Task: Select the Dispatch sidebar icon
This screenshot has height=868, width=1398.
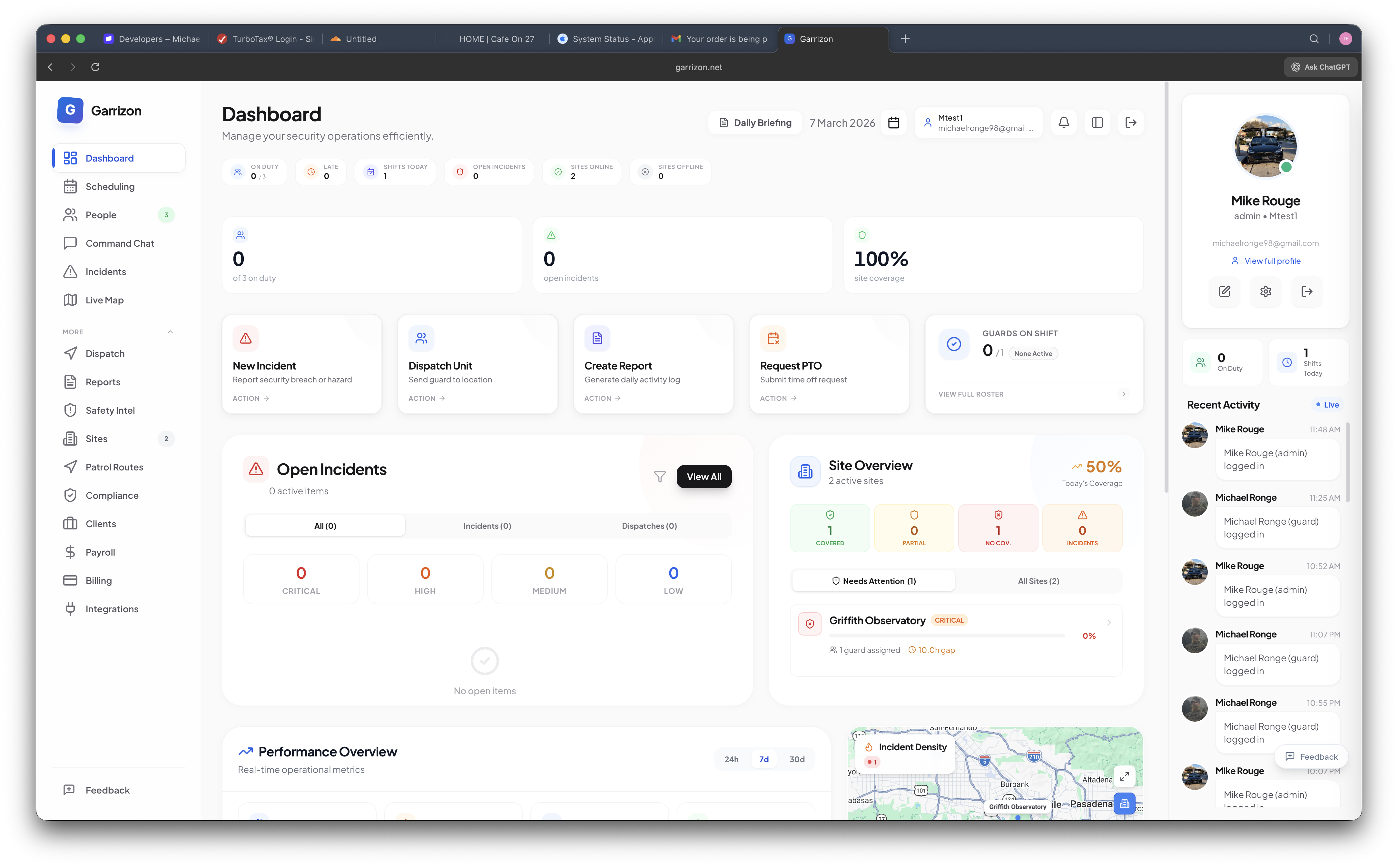Action: click(70, 353)
